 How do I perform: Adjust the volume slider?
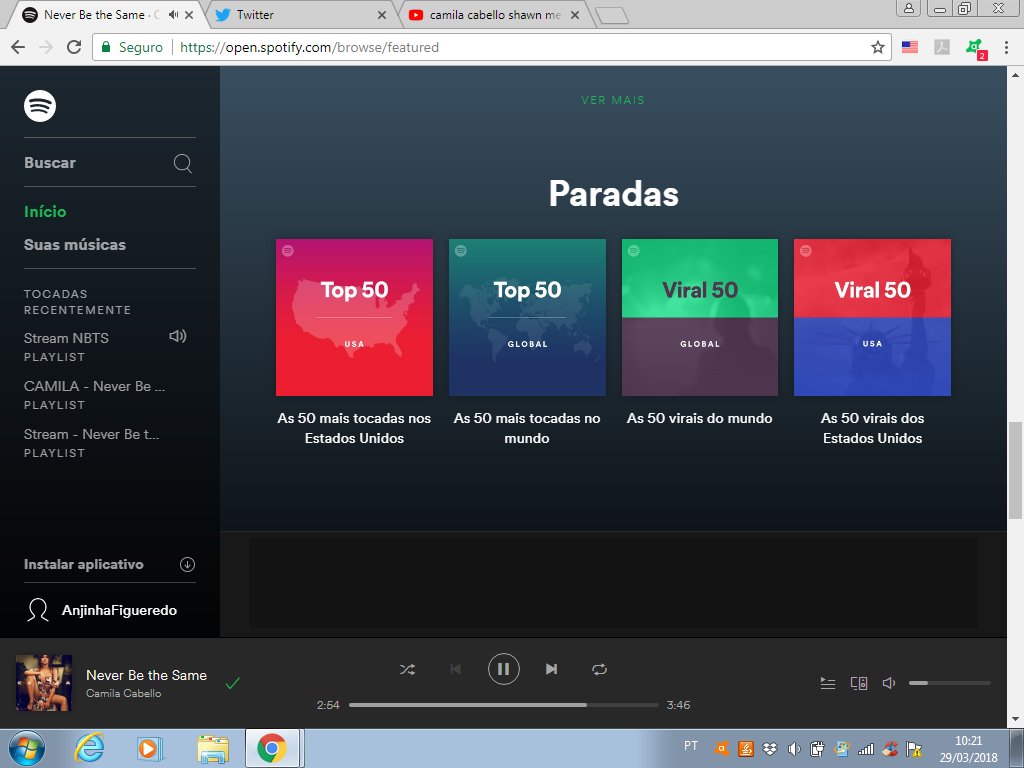coord(950,683)
